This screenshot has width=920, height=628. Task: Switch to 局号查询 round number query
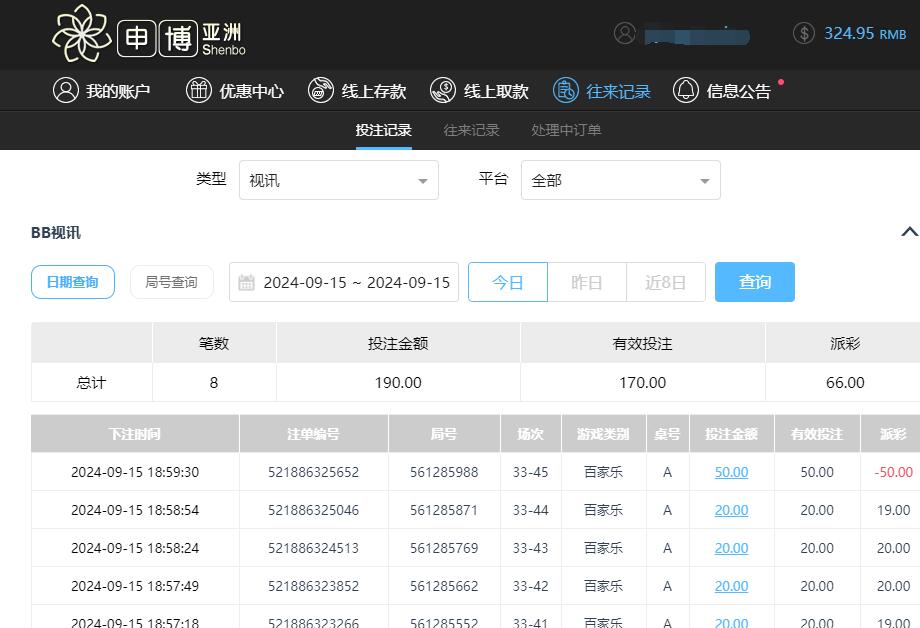(x=171, y=282)
